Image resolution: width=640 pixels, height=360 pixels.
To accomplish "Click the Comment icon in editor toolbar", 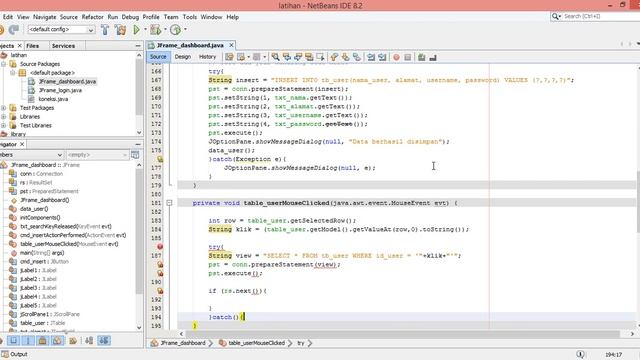I will coord(421,57).
